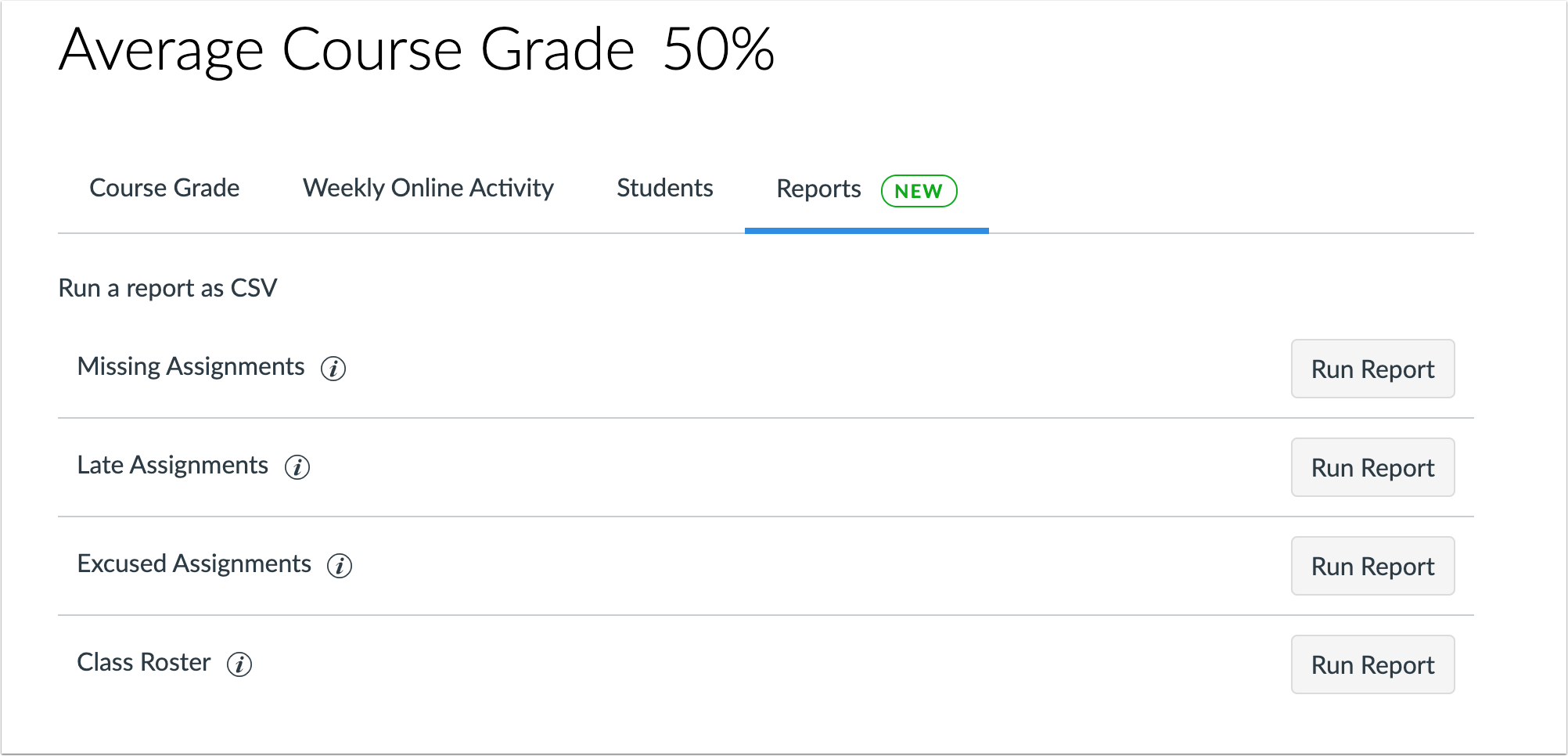
Task: Run the Class Roster report
Action: (1372, 664)
